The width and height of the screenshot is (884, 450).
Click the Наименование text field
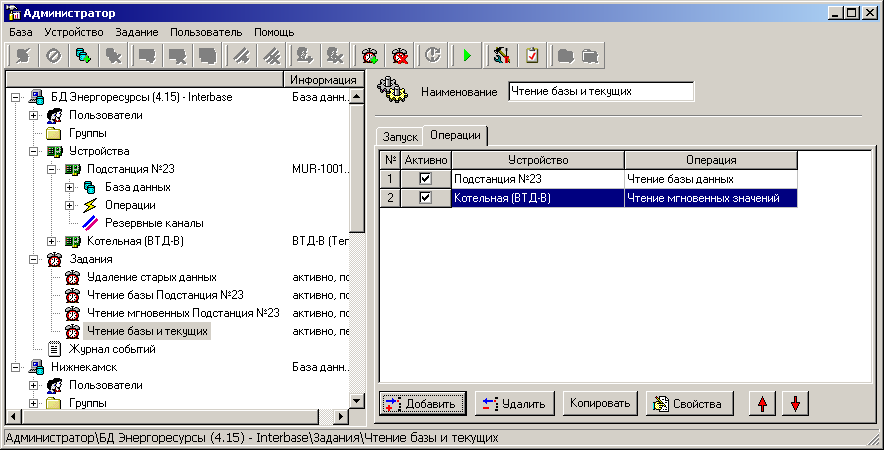(x=601, y=91)
